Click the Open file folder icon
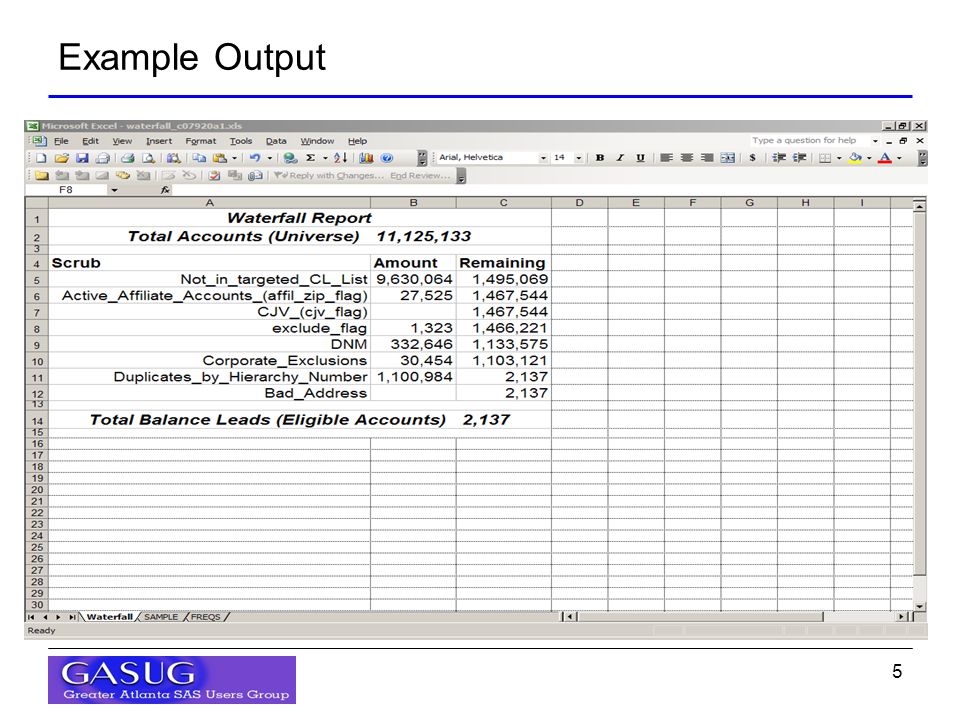The image size is (960, 720). coord(61,158)
